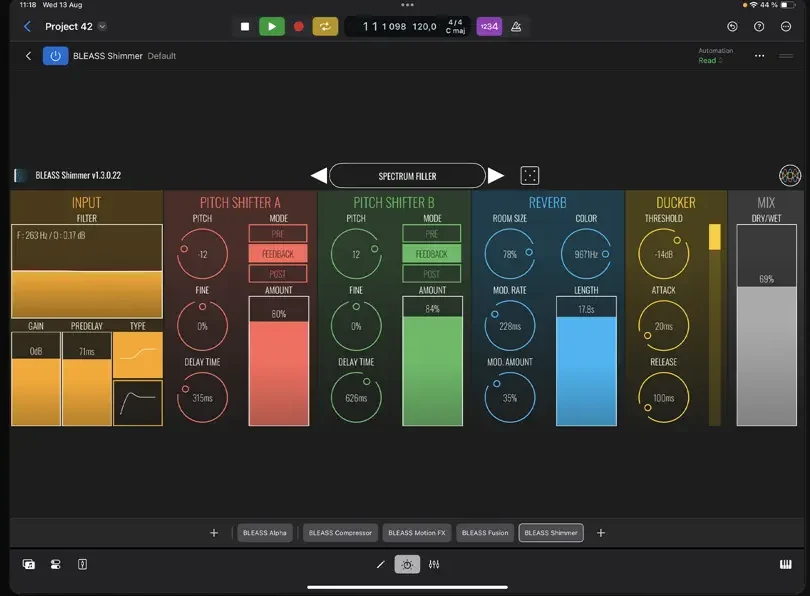Image resolution: width=810 pixels, height=596 pixels.
Task: Open the browser icon bottom left
Action: [x=29, y=564]
